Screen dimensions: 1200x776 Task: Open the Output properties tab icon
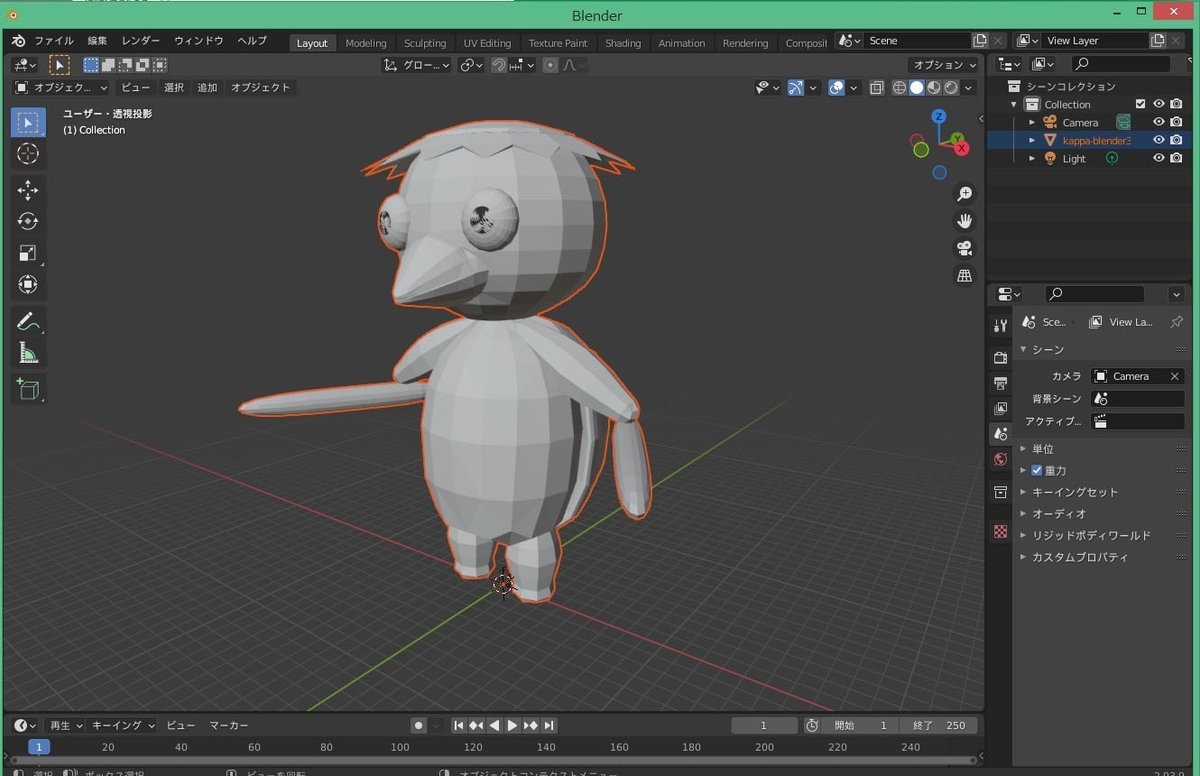click(1000, 383)
